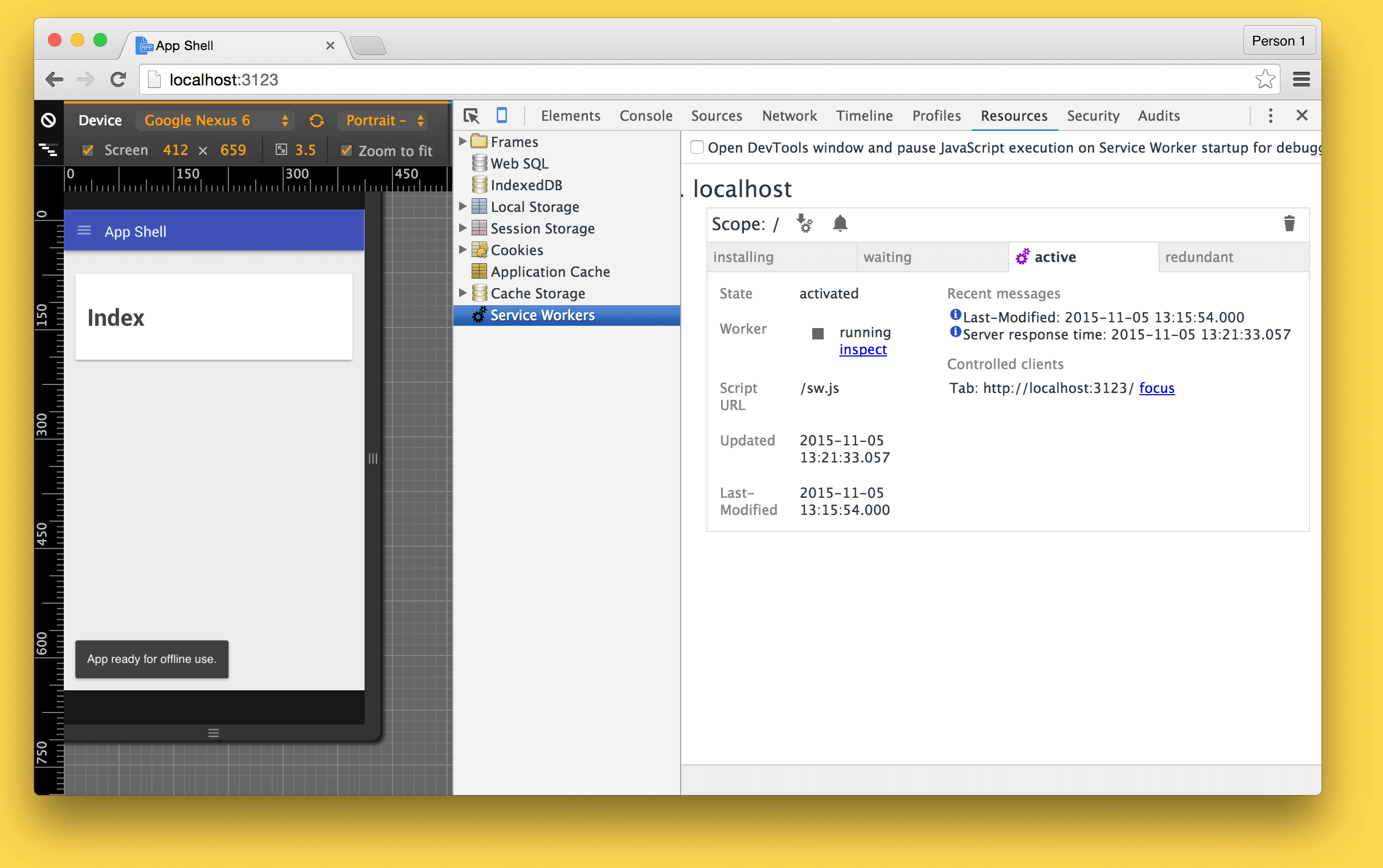1383x868 pixels.
Task: Click the device mode toggle icon
Action: coord(502,115)
